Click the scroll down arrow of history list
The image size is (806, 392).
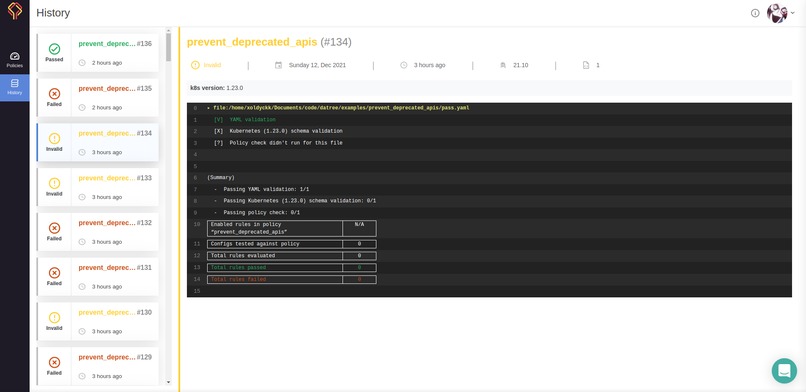(x=168, y=382)
